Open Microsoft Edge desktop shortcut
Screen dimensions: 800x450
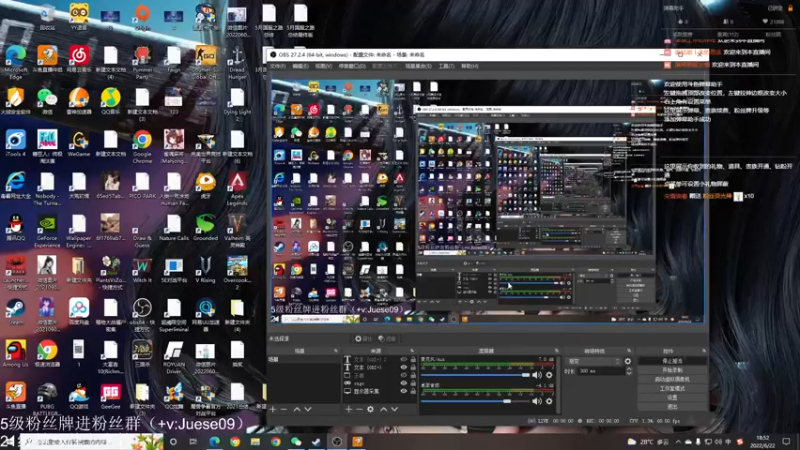(15, 62)
